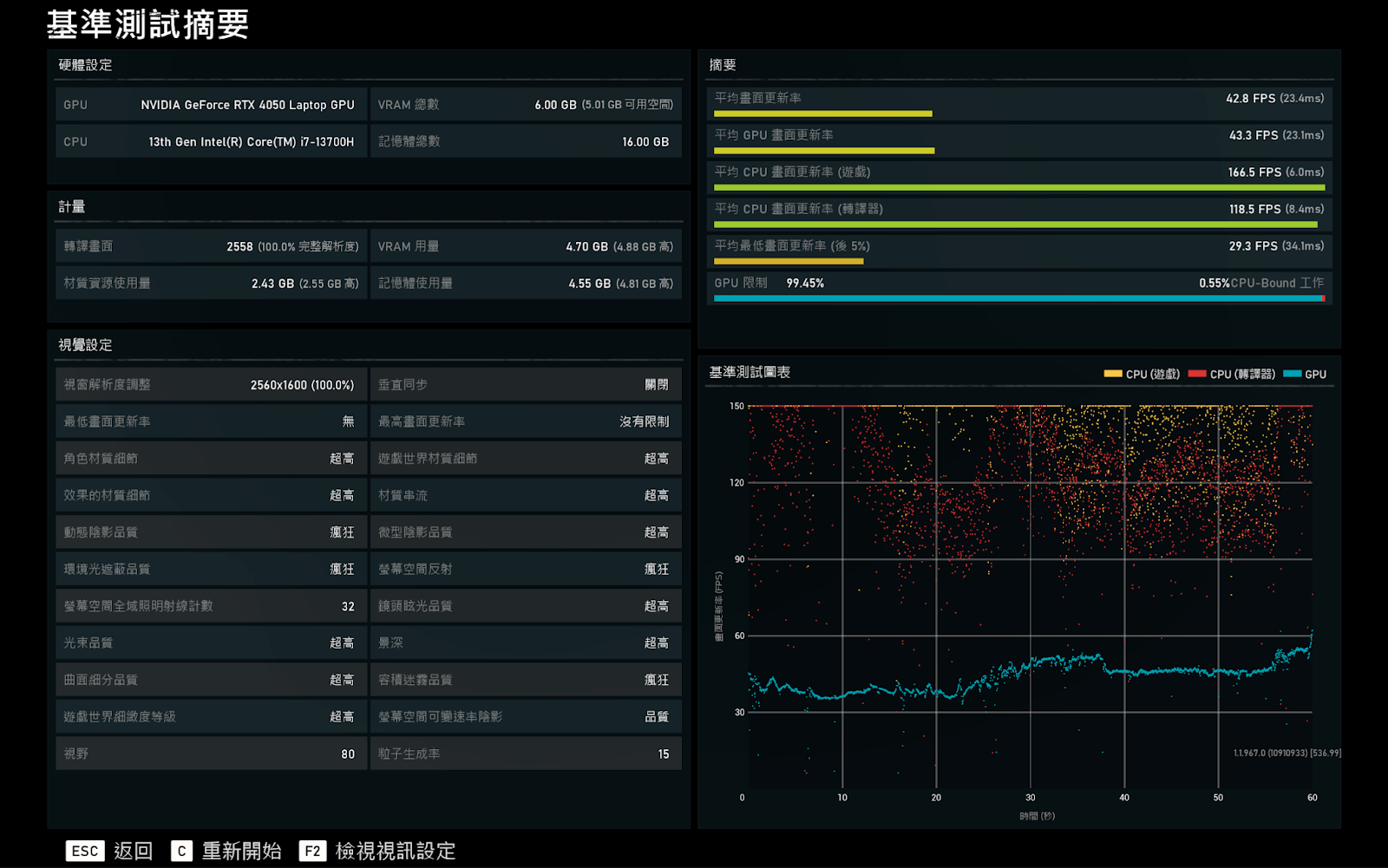Click 材質資源使用量 2.43 GB value
This screenshot has width=1388, height=868.
coord(272,284)
